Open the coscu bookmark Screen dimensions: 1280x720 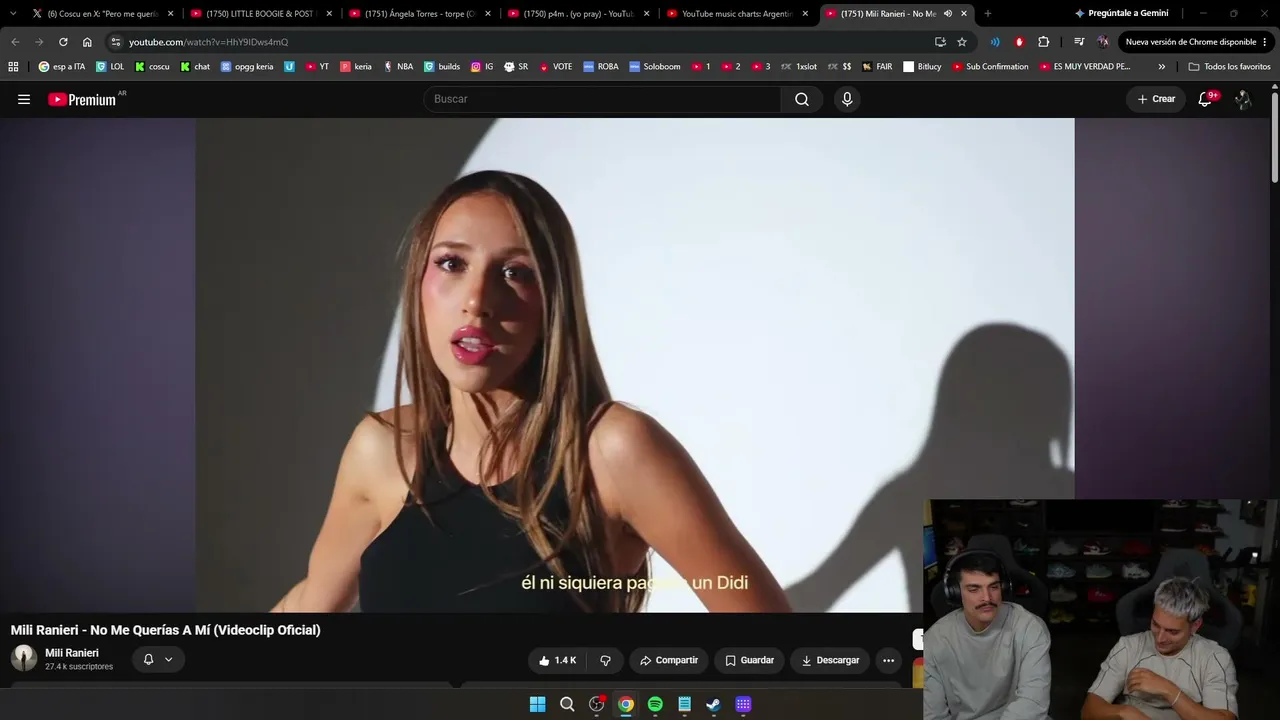[x=152, y=67]
